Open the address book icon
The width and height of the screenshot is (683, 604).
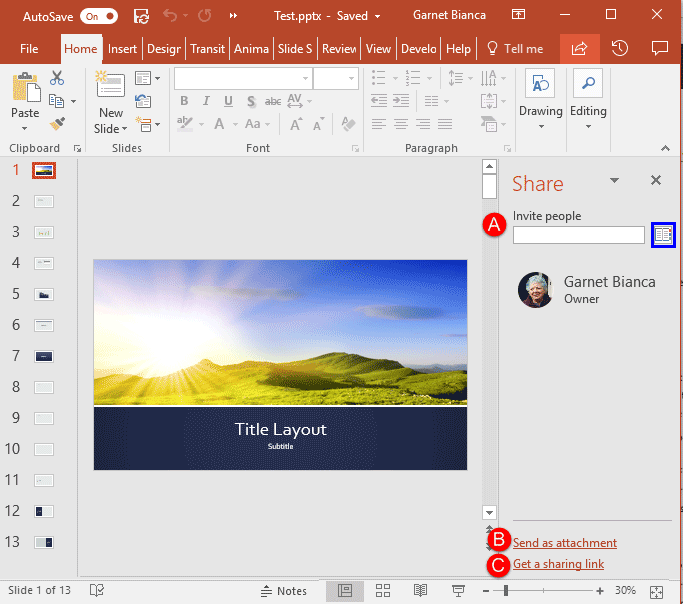663,235
